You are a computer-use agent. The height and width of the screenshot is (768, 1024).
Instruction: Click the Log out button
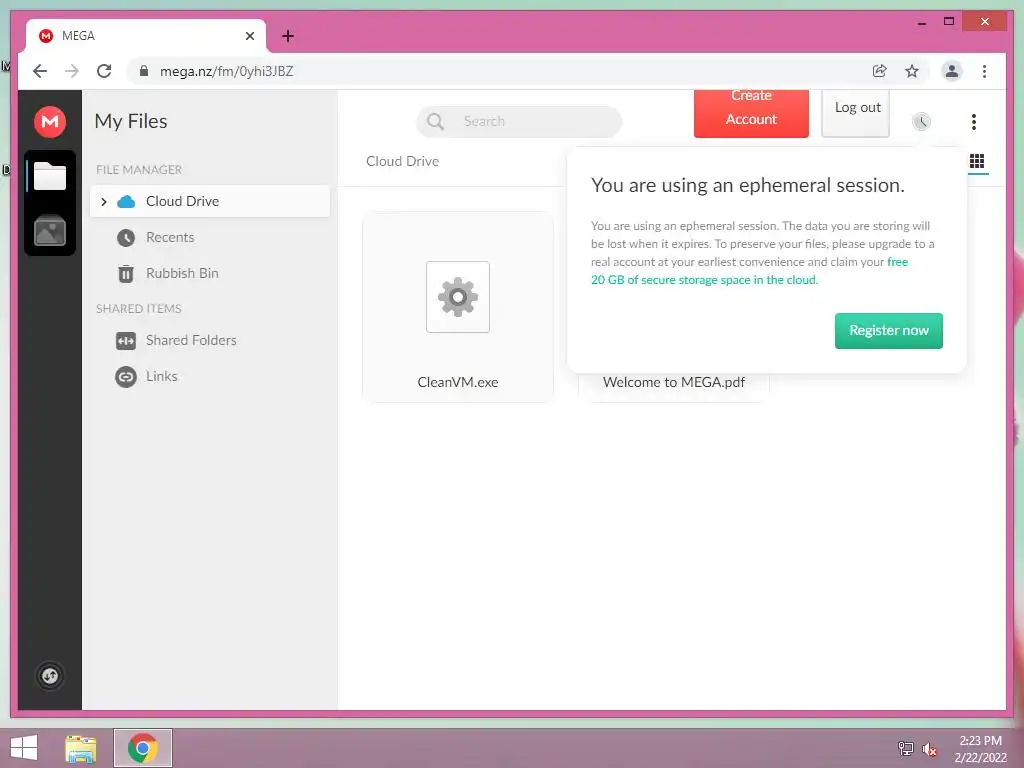[x=856, y=114]
